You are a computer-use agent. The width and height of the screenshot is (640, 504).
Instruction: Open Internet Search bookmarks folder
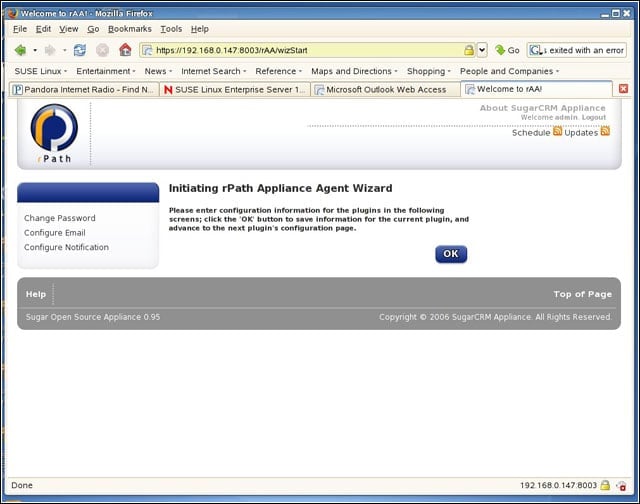(x=214, y=71)
